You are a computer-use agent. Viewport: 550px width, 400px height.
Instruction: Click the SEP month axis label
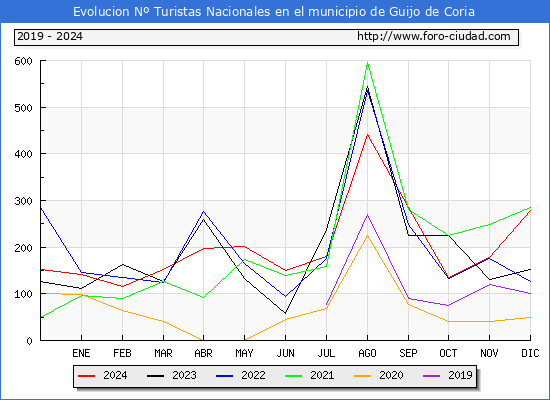click(408, 353)
